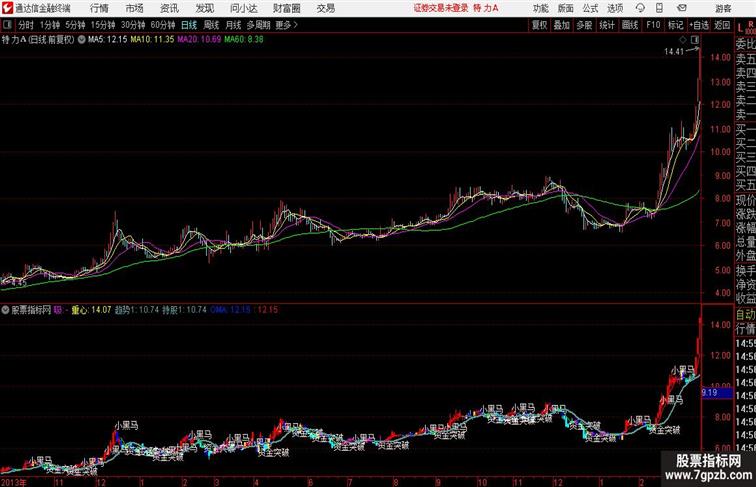This screenshot has width=756, height=487.
Task: Select the 多周期 tab
Action: coord(259,25)
